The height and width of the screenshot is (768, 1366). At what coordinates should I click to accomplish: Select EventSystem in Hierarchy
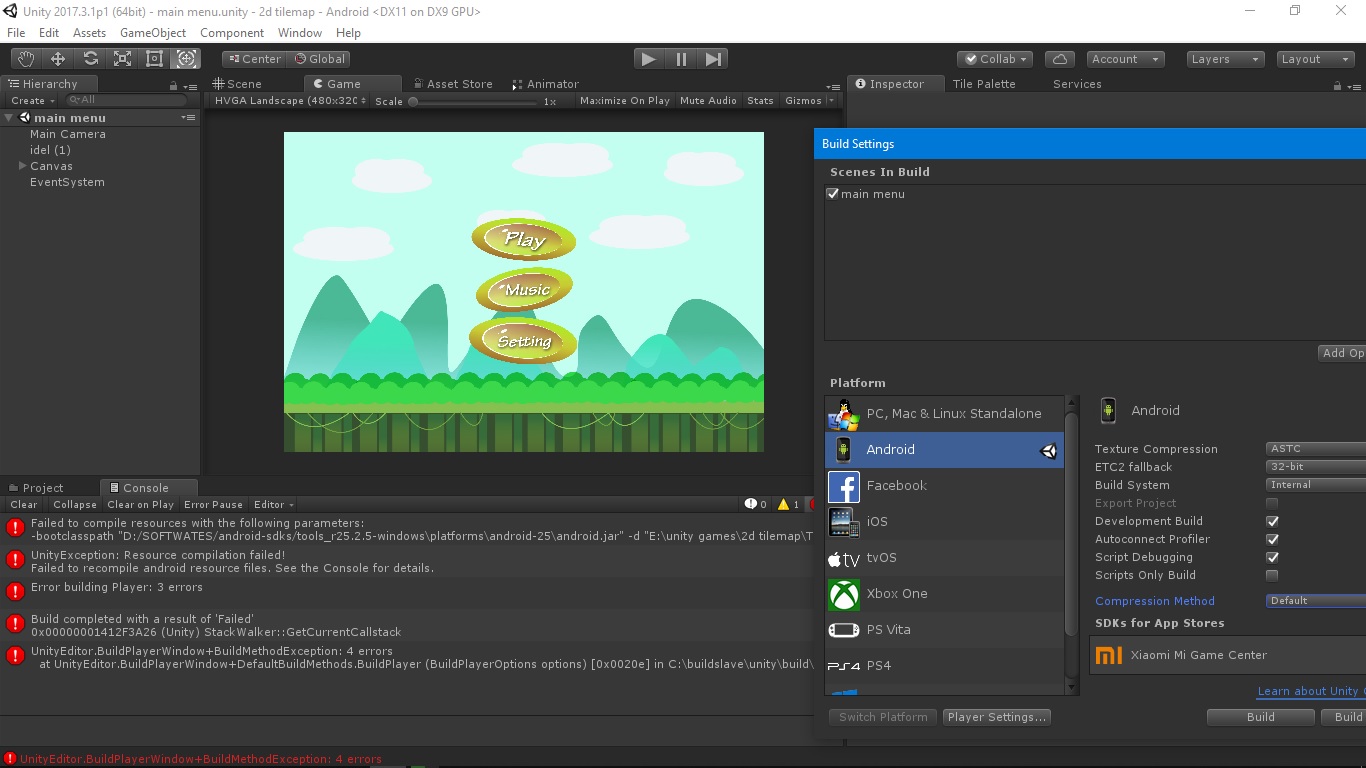click(67, 182)
